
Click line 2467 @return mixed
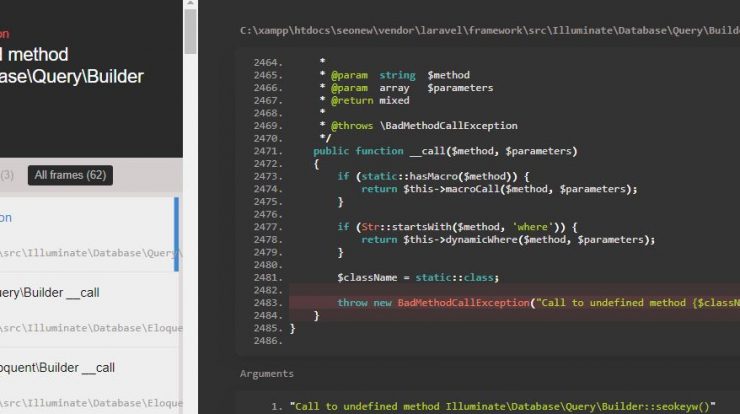point(364,101)
